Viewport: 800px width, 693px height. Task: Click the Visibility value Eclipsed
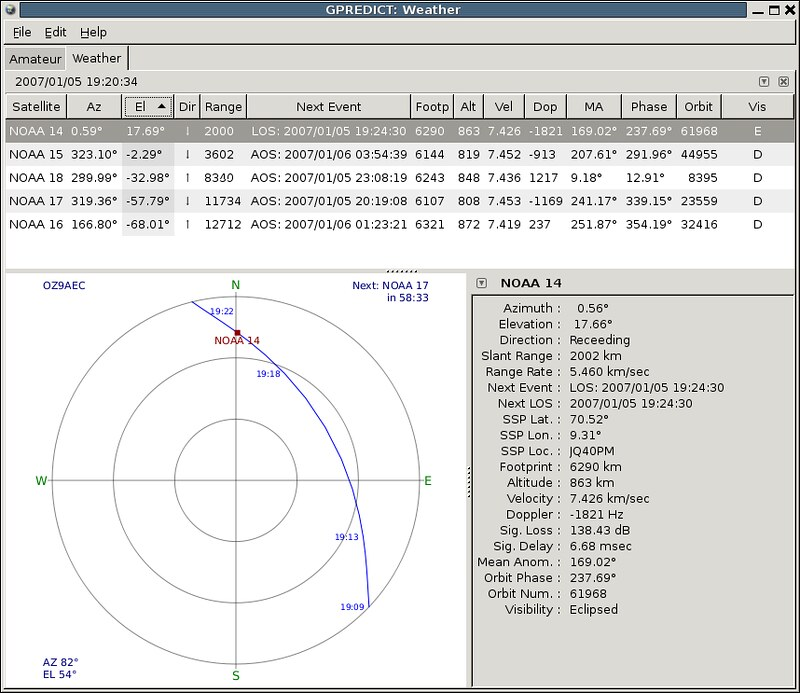(593, 609)
